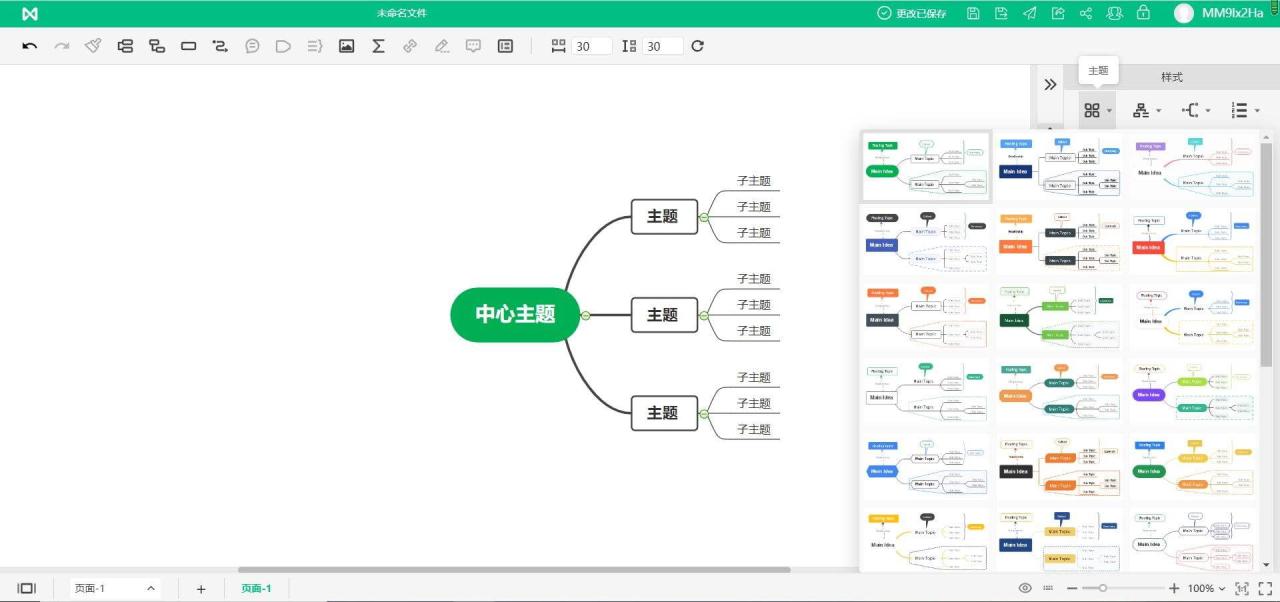
Task: Open the outline view icon
Action: pyautogui.click(x=505, y=46)
